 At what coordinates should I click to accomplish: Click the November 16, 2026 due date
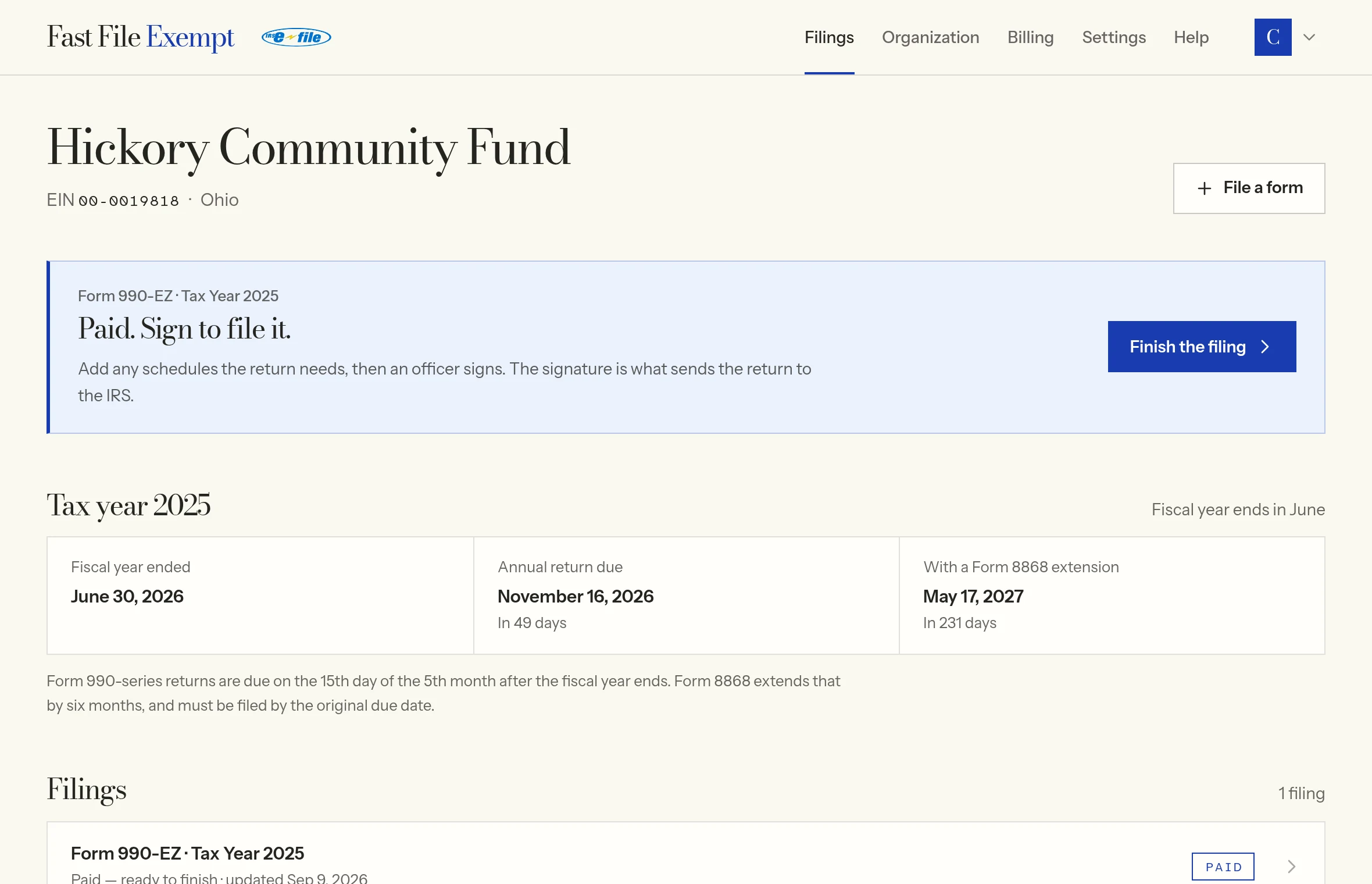576,596
